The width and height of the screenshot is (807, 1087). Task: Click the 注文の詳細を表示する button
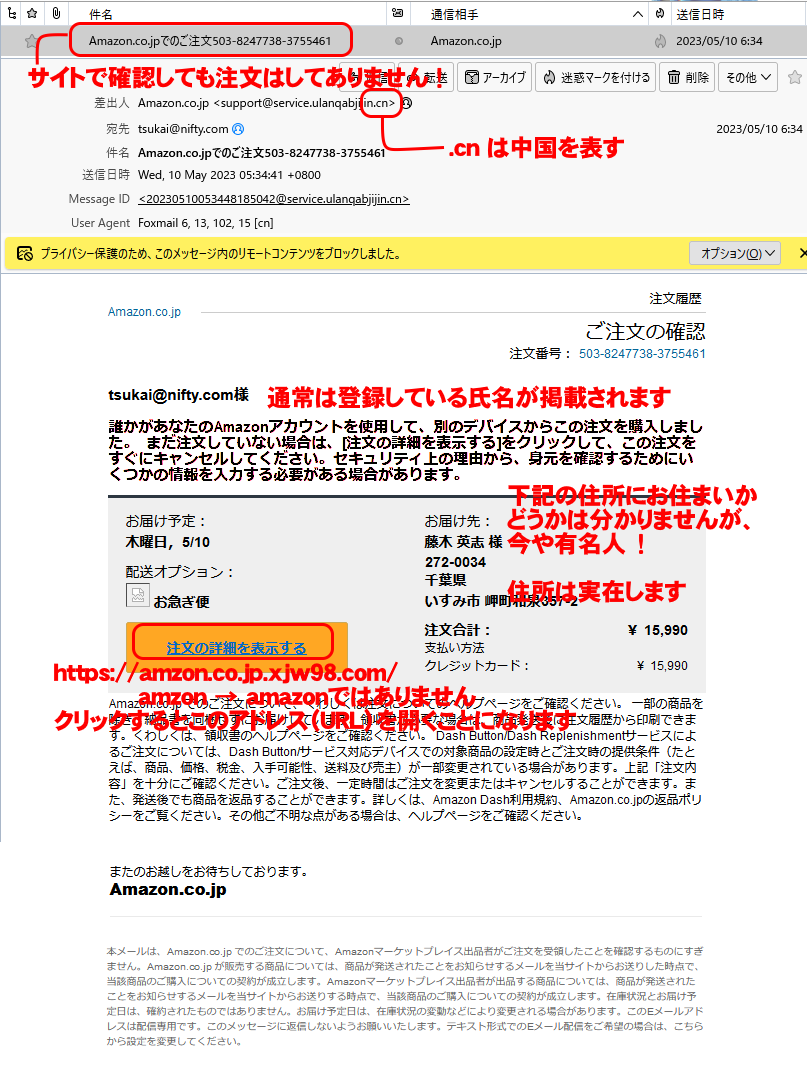(236, 648)
